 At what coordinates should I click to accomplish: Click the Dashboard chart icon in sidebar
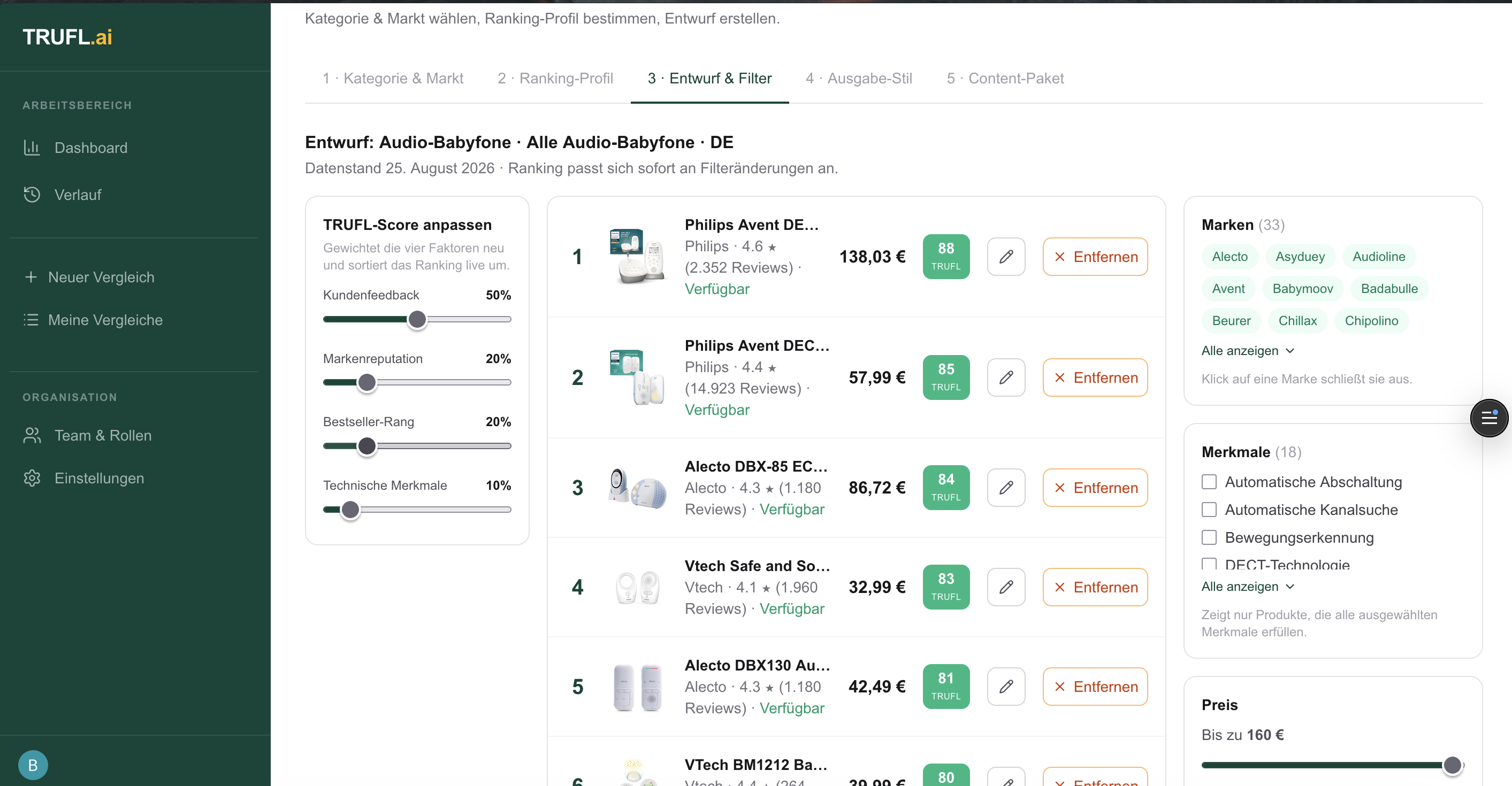pos(32,147)
